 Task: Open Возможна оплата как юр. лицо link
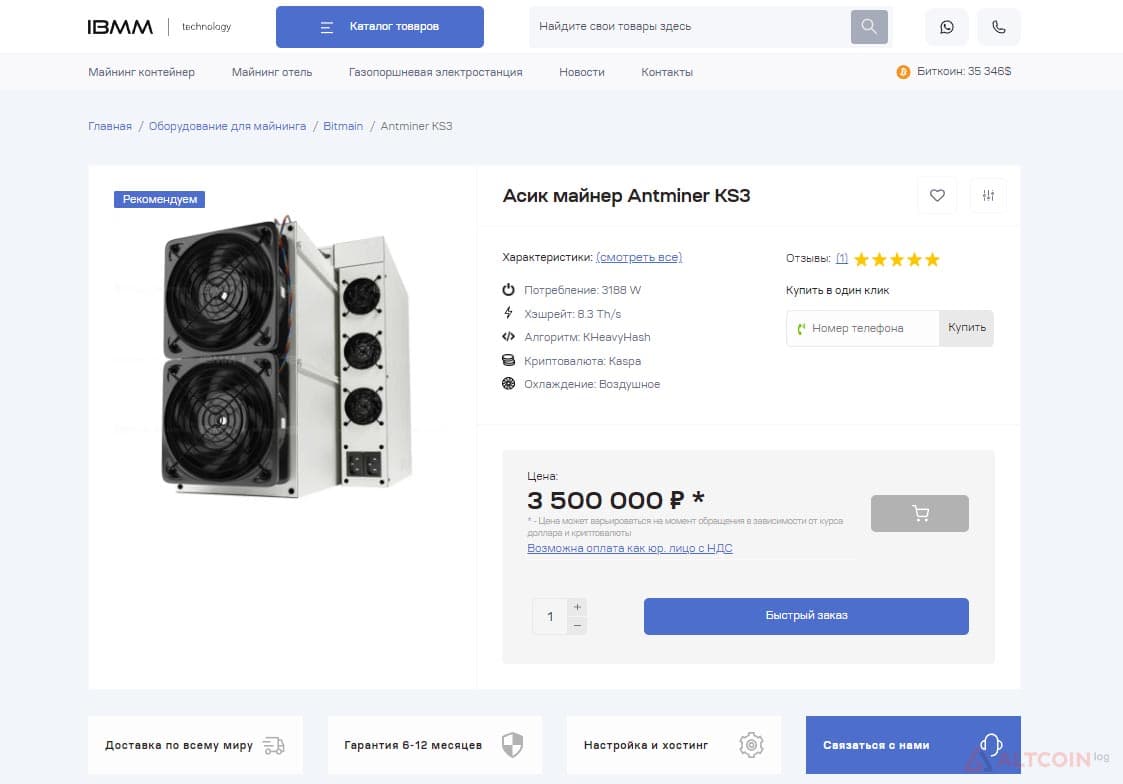tap(630, 548)
